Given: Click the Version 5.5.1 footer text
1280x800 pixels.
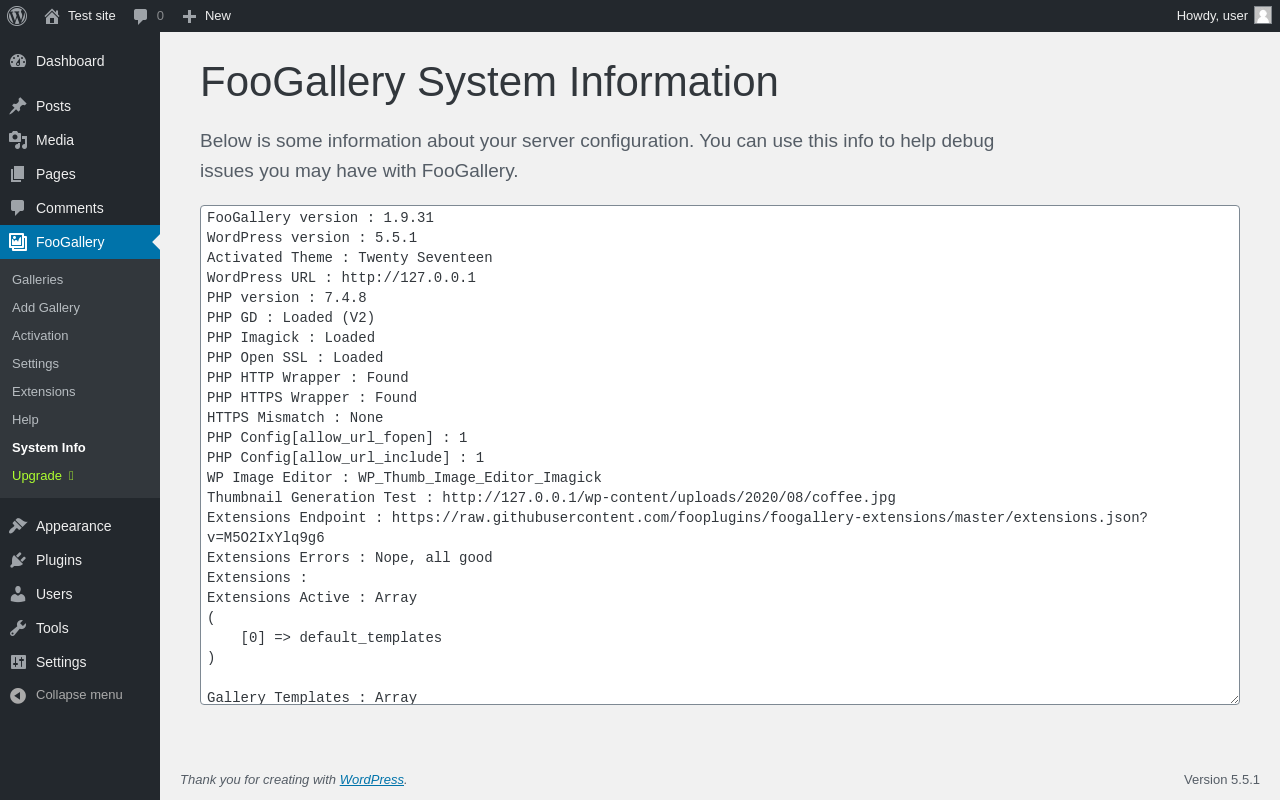Looking at the screenshot, I should click(1222, 780).
